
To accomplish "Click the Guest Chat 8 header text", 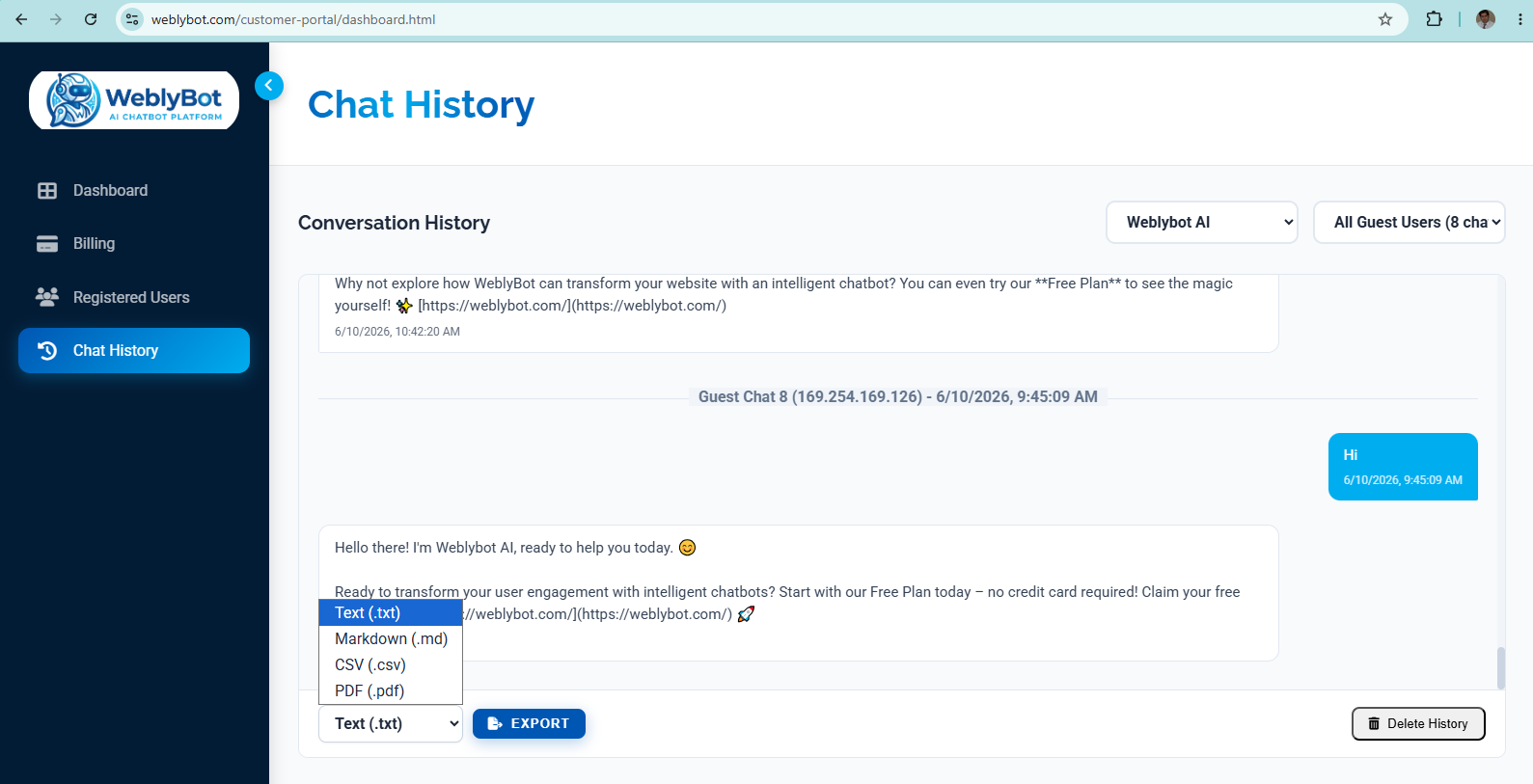I will (898, 397).
